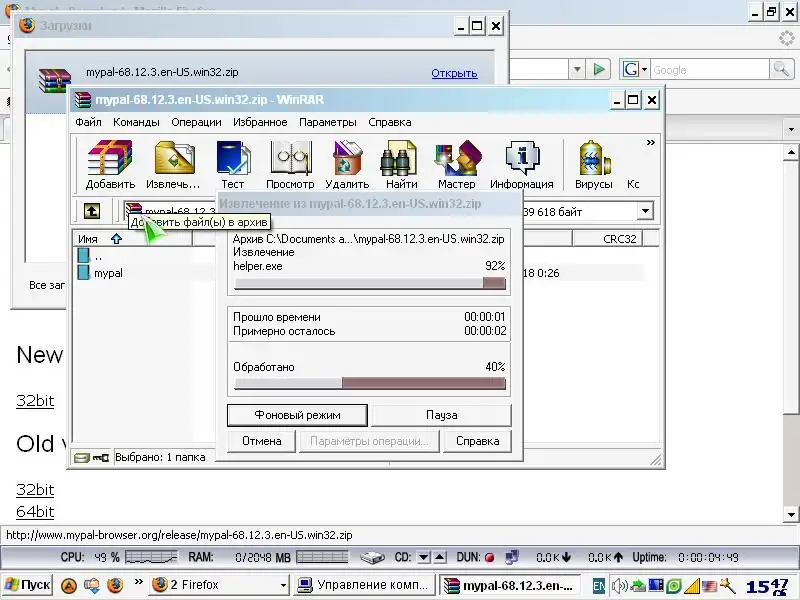Click the CD eject up-arrow button
800x600 pixels.
[x=440, y=558]
